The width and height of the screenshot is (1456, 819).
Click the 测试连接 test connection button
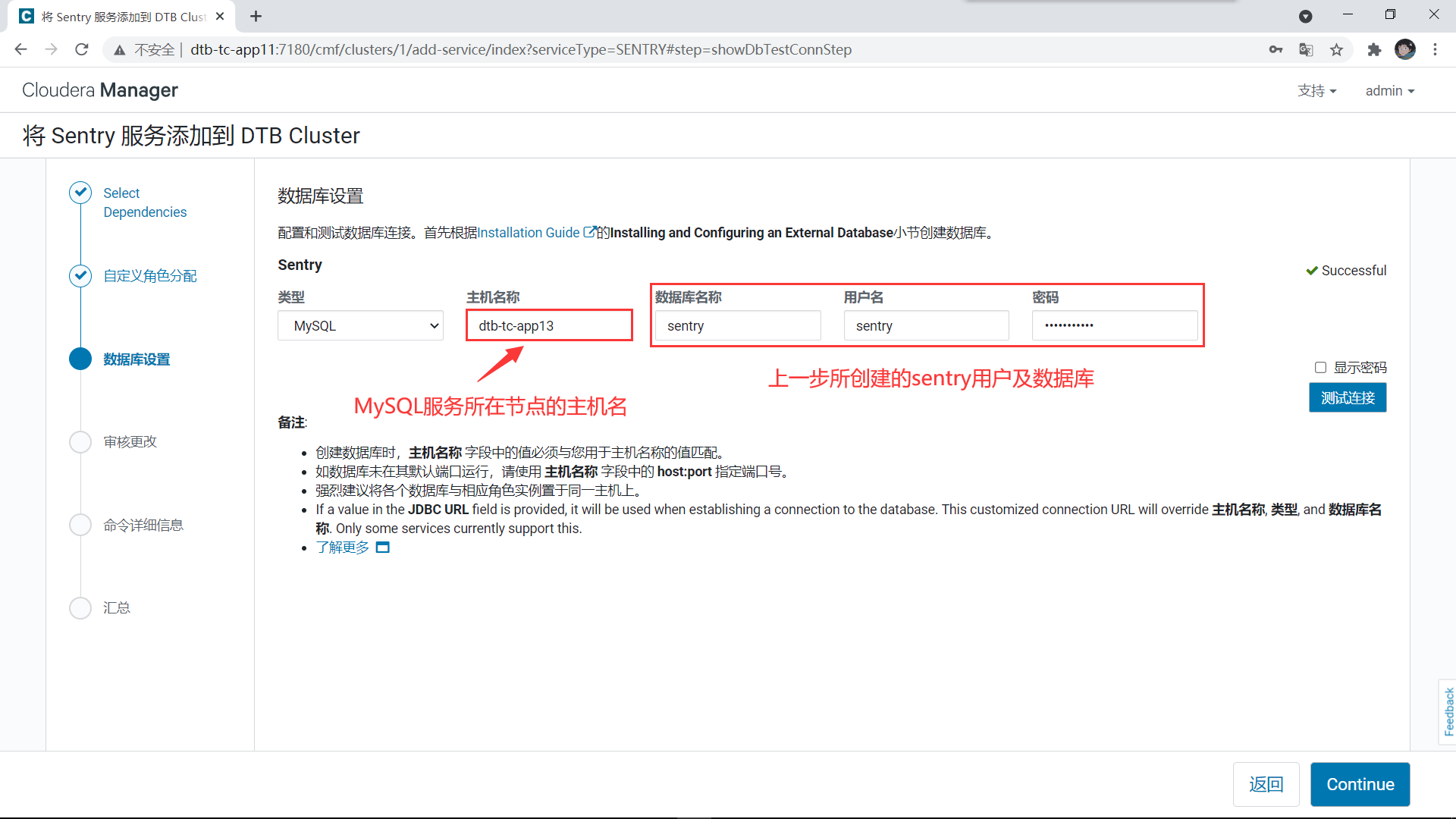coord(1348,397)
